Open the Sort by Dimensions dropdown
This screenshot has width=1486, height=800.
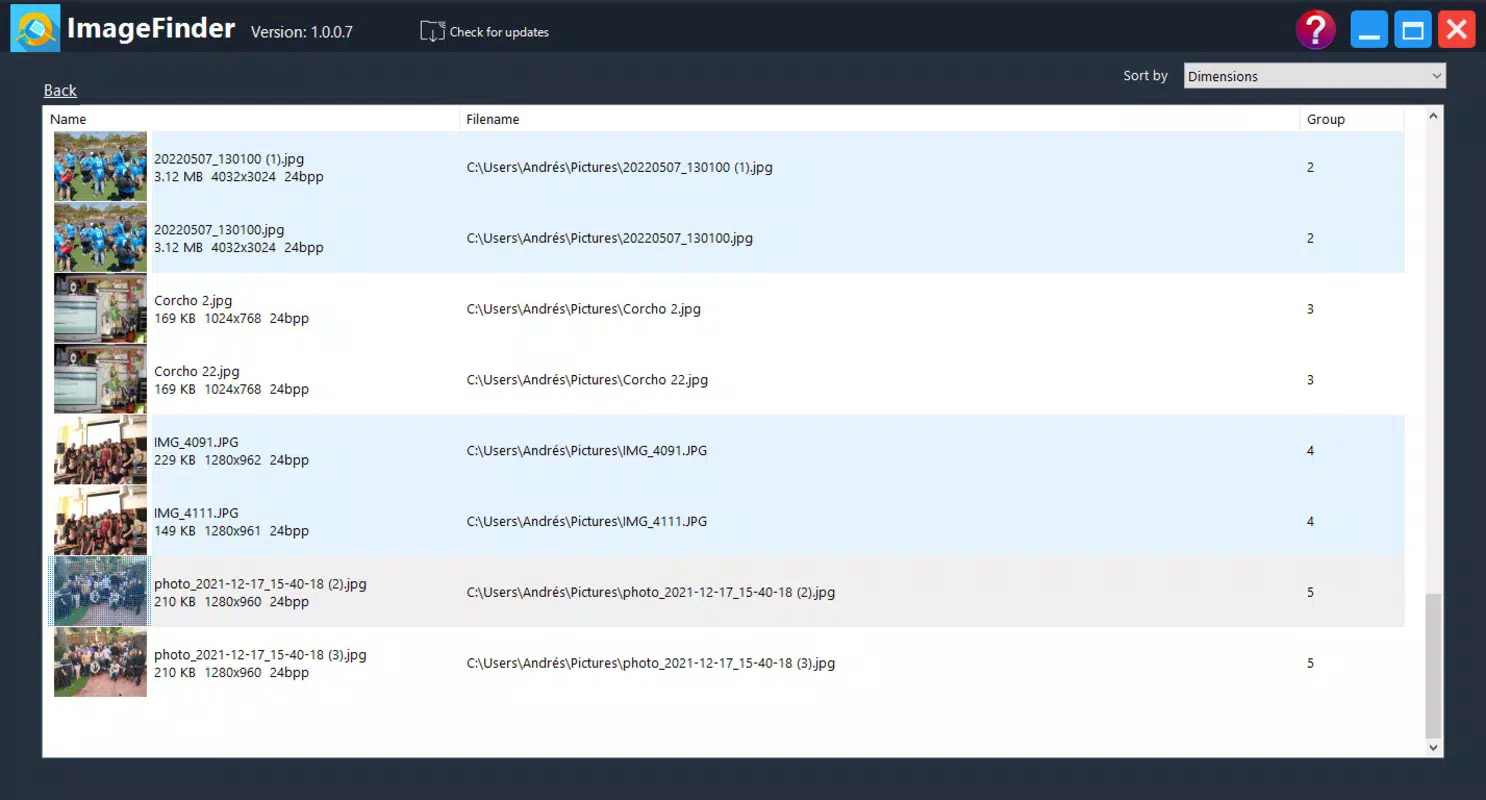pyautogui.click(x=1314, y=76)
